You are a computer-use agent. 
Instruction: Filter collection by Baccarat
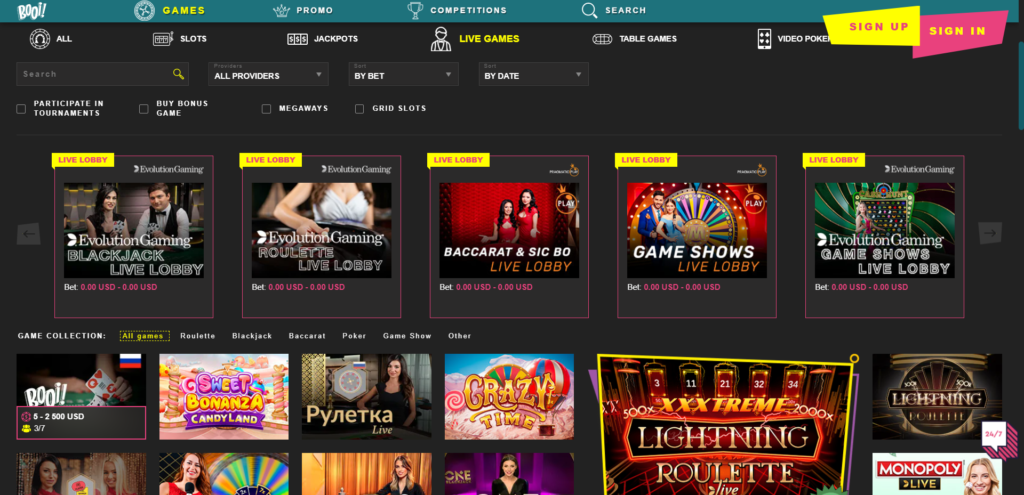pos(307,336)
